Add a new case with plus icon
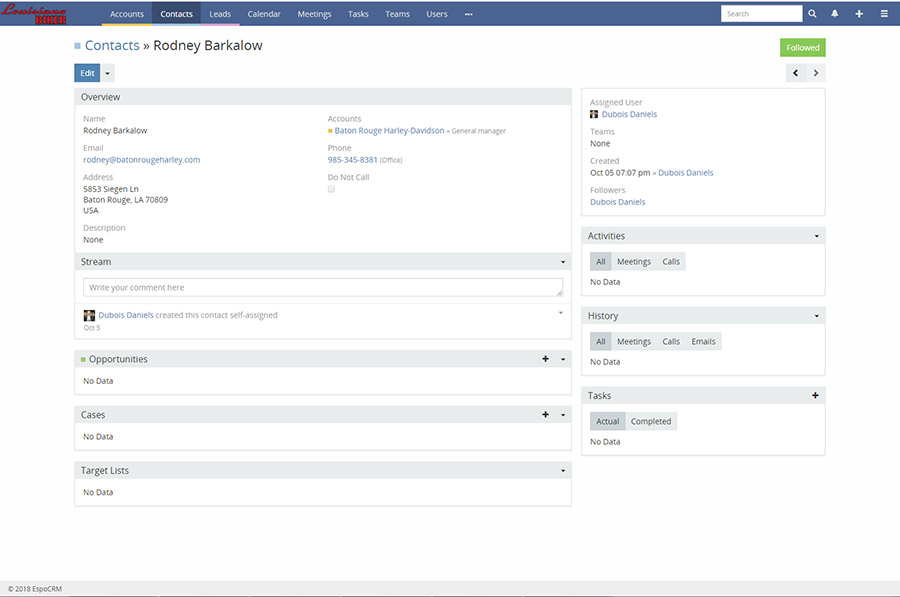900x597 pixels. [545, 415]
